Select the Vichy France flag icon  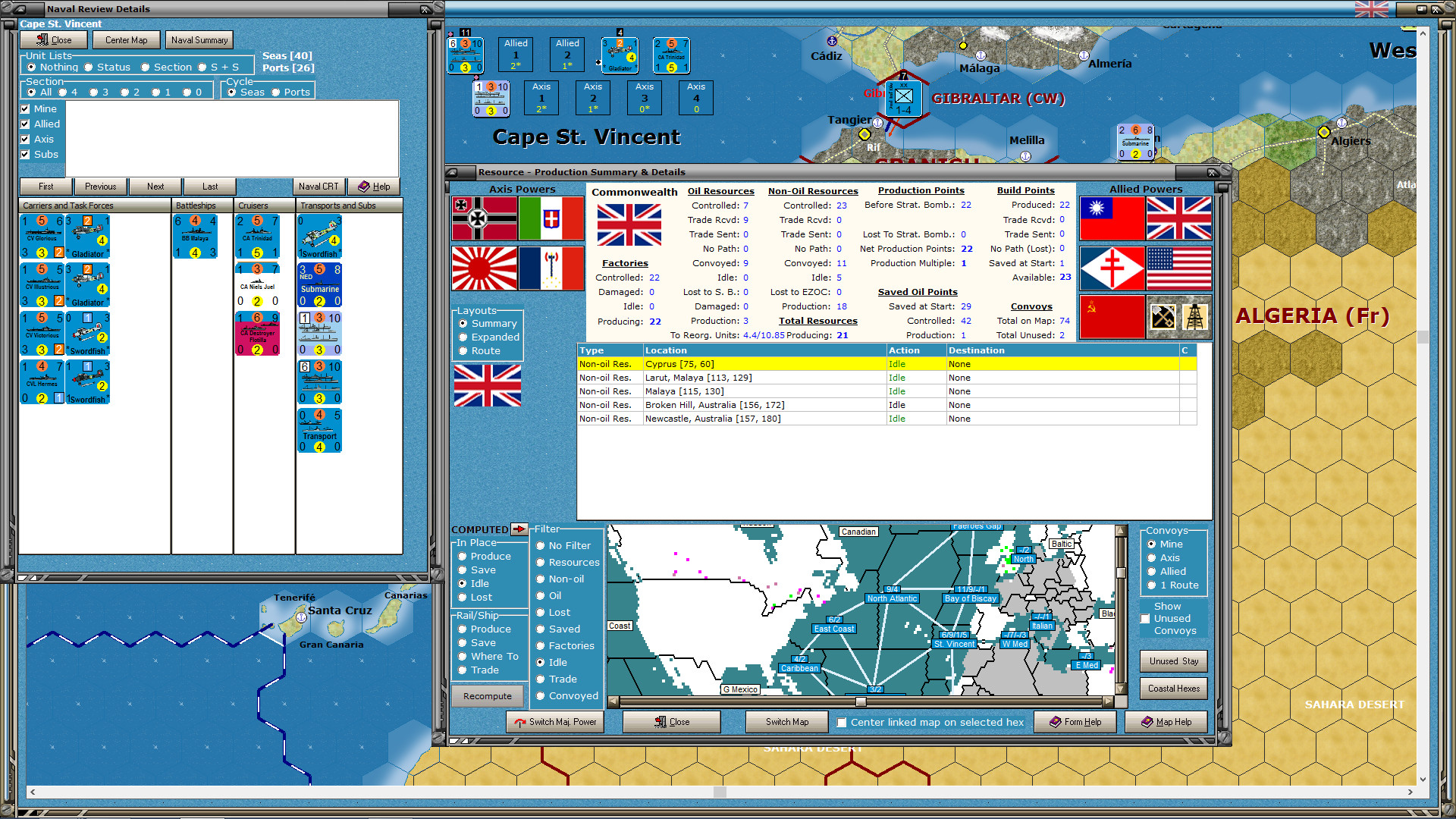[551, 268]
